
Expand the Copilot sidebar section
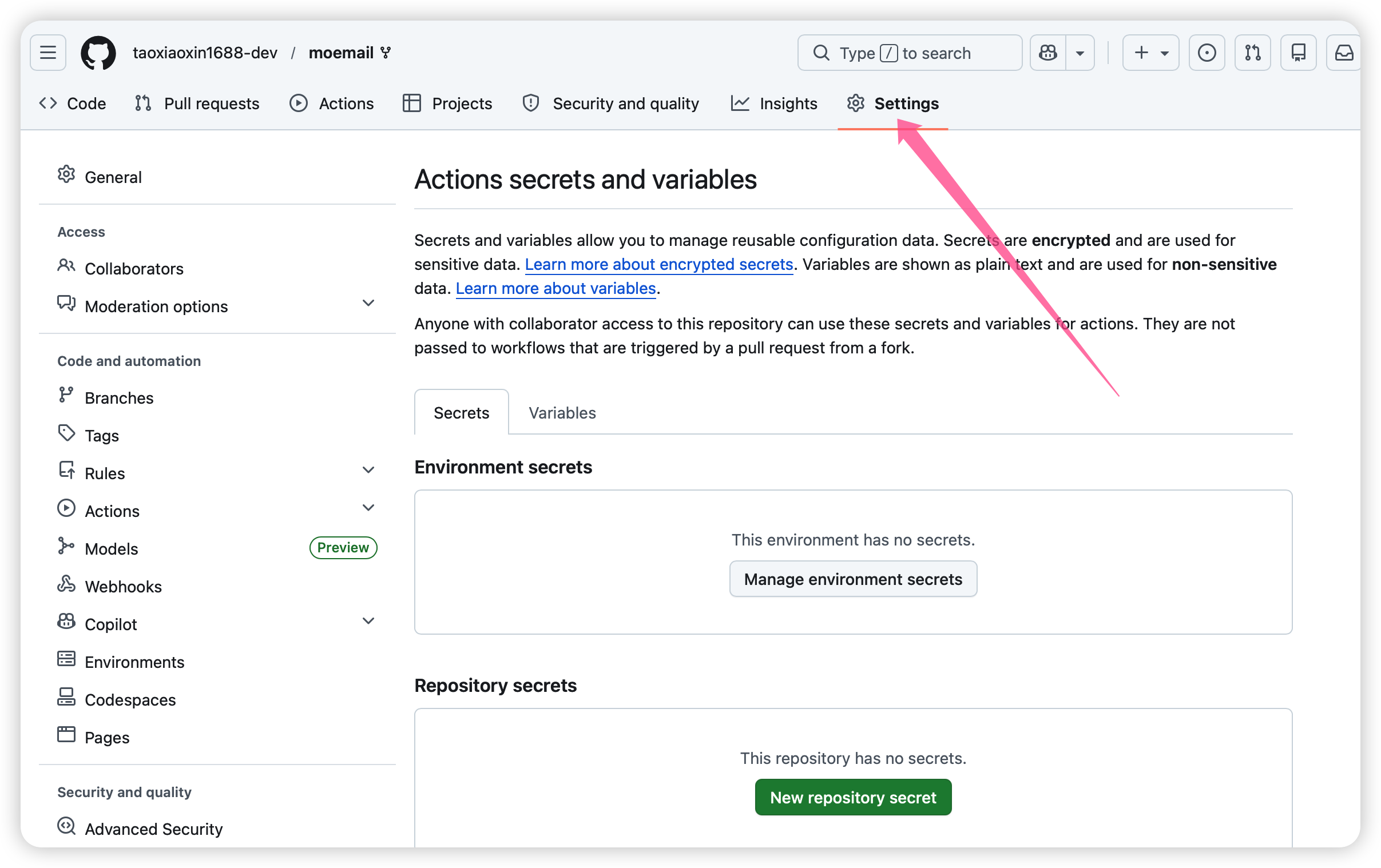[368, 621]
